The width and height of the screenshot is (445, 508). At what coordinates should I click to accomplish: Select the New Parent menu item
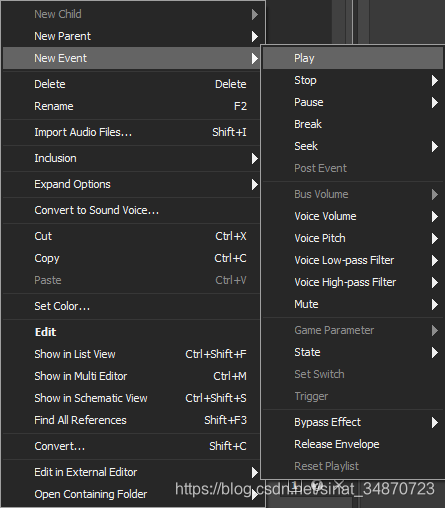tap(131, 36)
